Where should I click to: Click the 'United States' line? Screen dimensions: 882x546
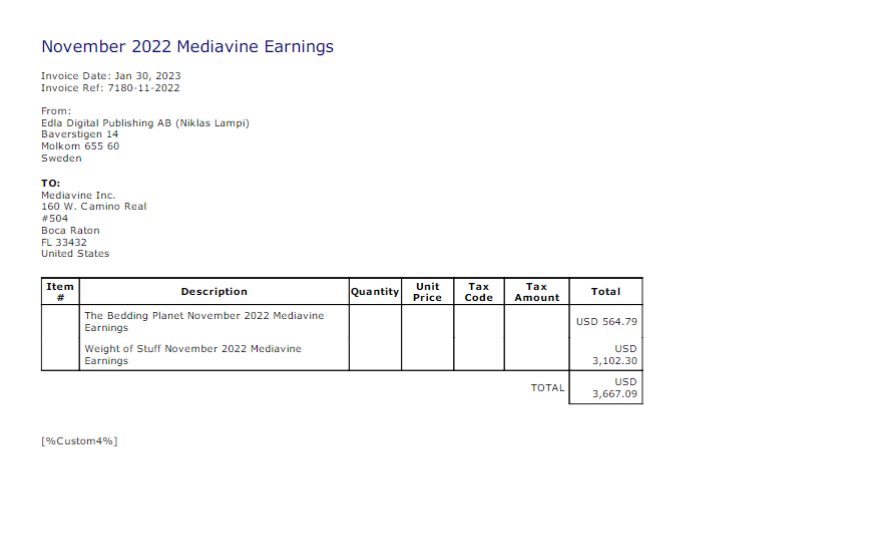pos(75,254)
